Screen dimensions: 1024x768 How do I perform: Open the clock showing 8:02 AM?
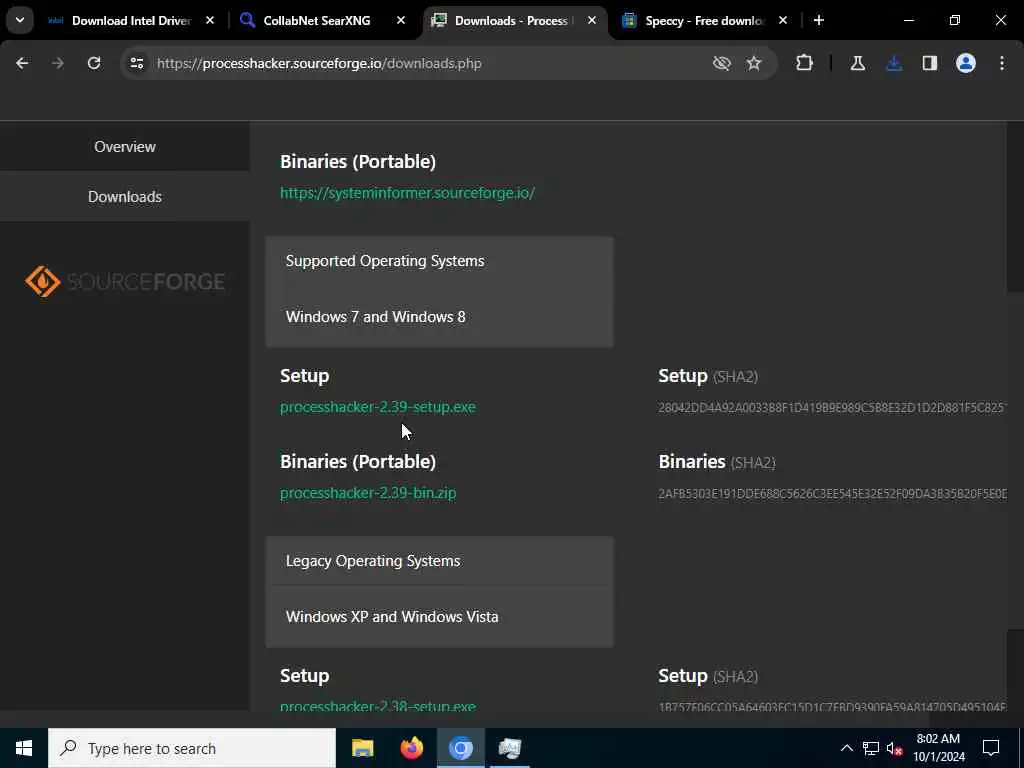938,748
